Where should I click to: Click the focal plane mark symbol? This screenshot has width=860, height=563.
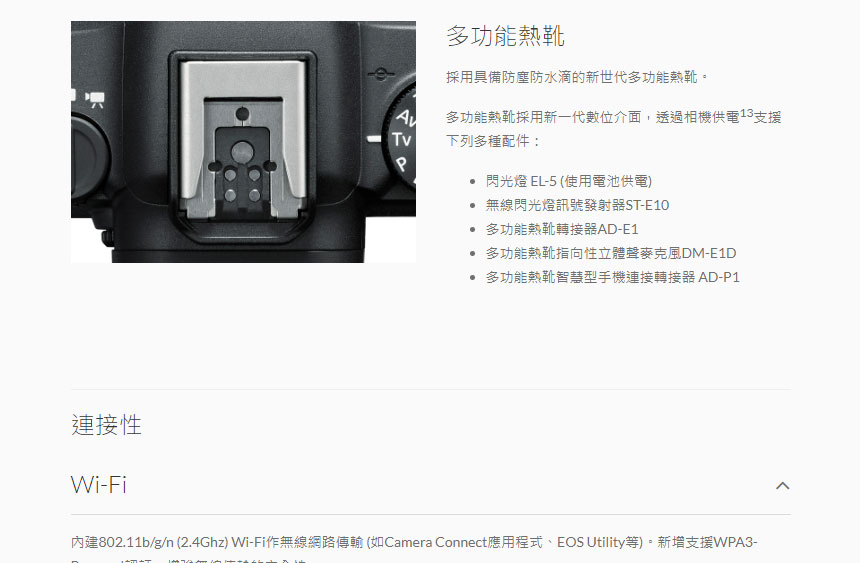point(381,74)
